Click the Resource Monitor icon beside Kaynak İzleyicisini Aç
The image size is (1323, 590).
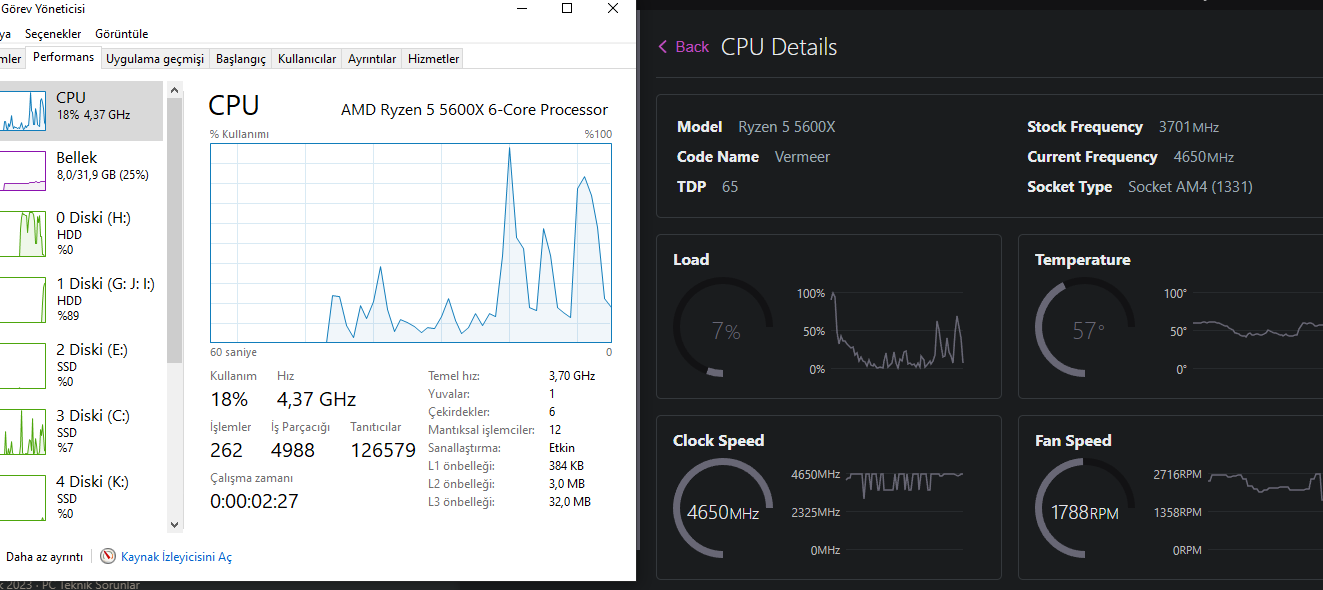(108, 557)
